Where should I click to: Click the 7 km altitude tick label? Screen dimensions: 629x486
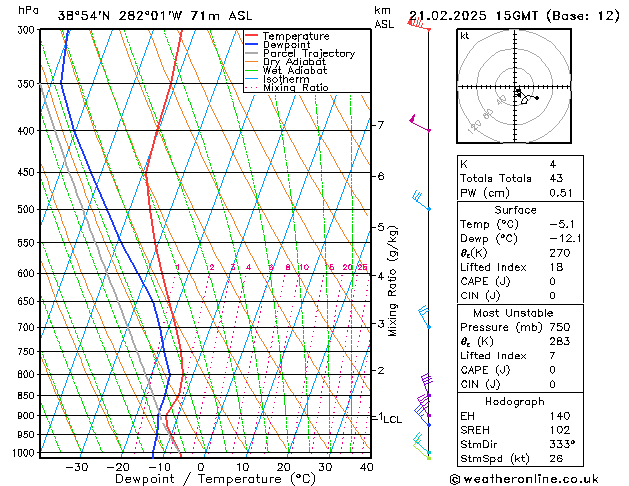(380, 125)
